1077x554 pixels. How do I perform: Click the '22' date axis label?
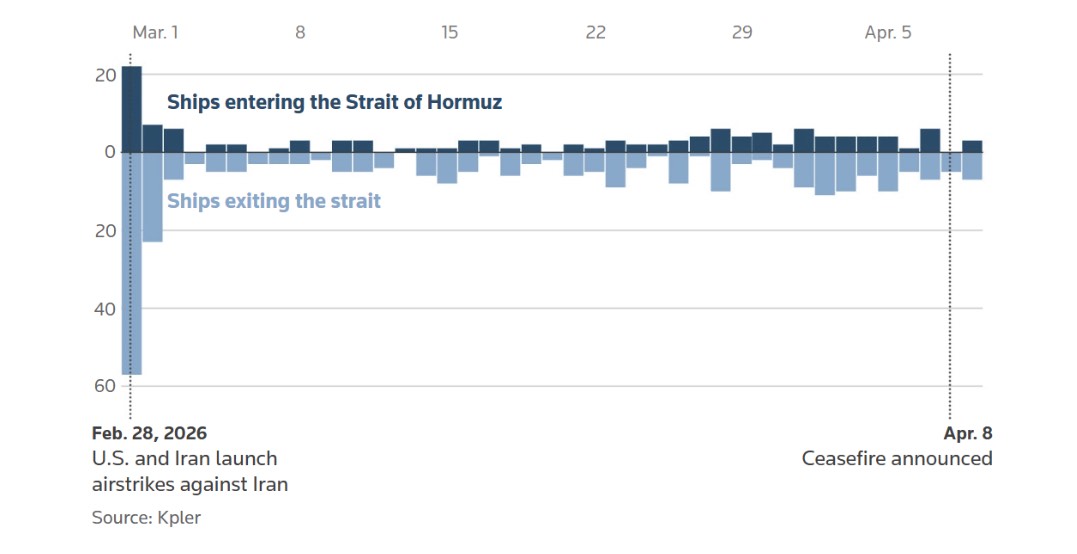(x=596, y=33)
